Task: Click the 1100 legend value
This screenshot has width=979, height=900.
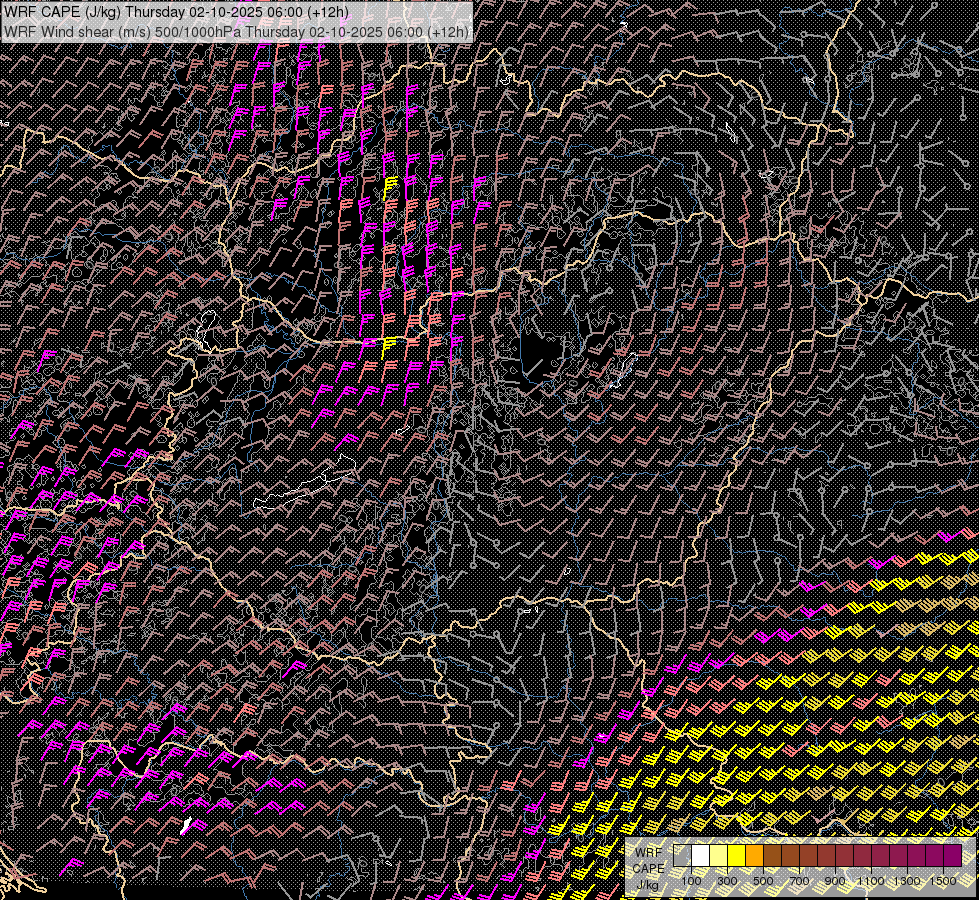Action: (x=871, y=880)
